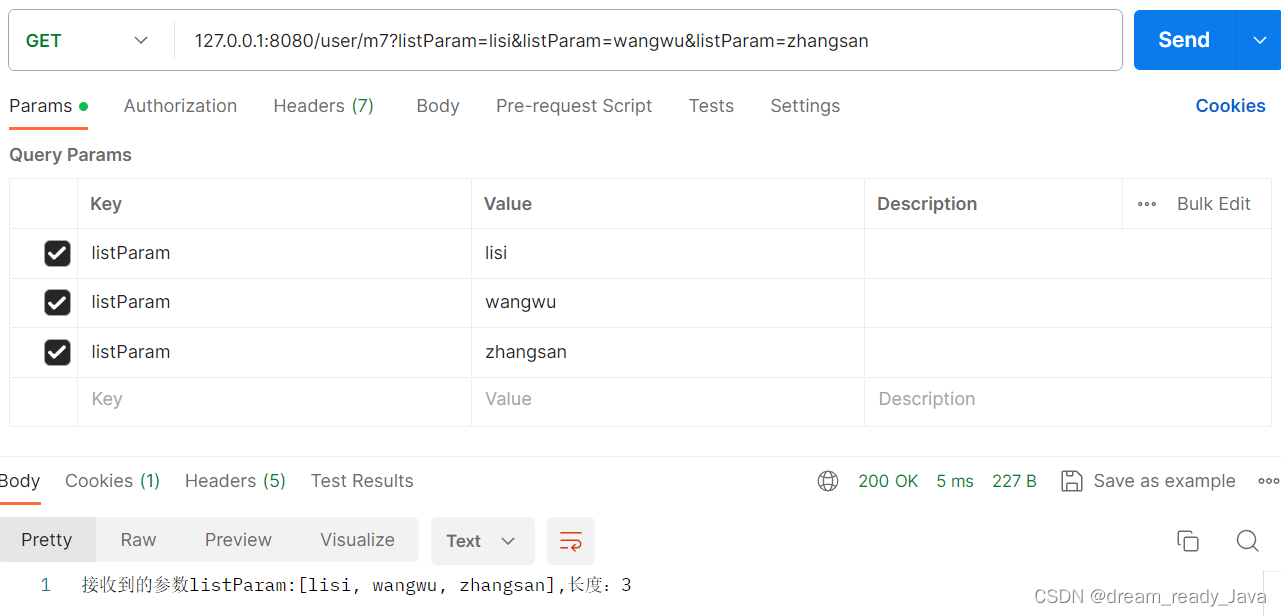Click the globe network icon
1281x616 pixels.
[828, 481]
